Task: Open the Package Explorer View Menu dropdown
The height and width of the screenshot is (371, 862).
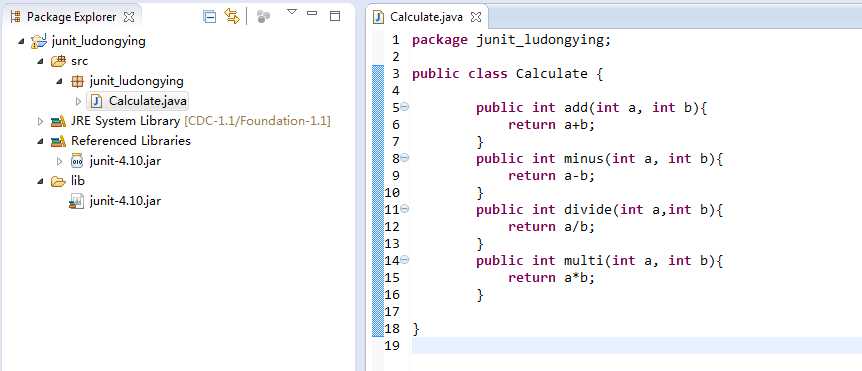Action: tap(292, 12)
